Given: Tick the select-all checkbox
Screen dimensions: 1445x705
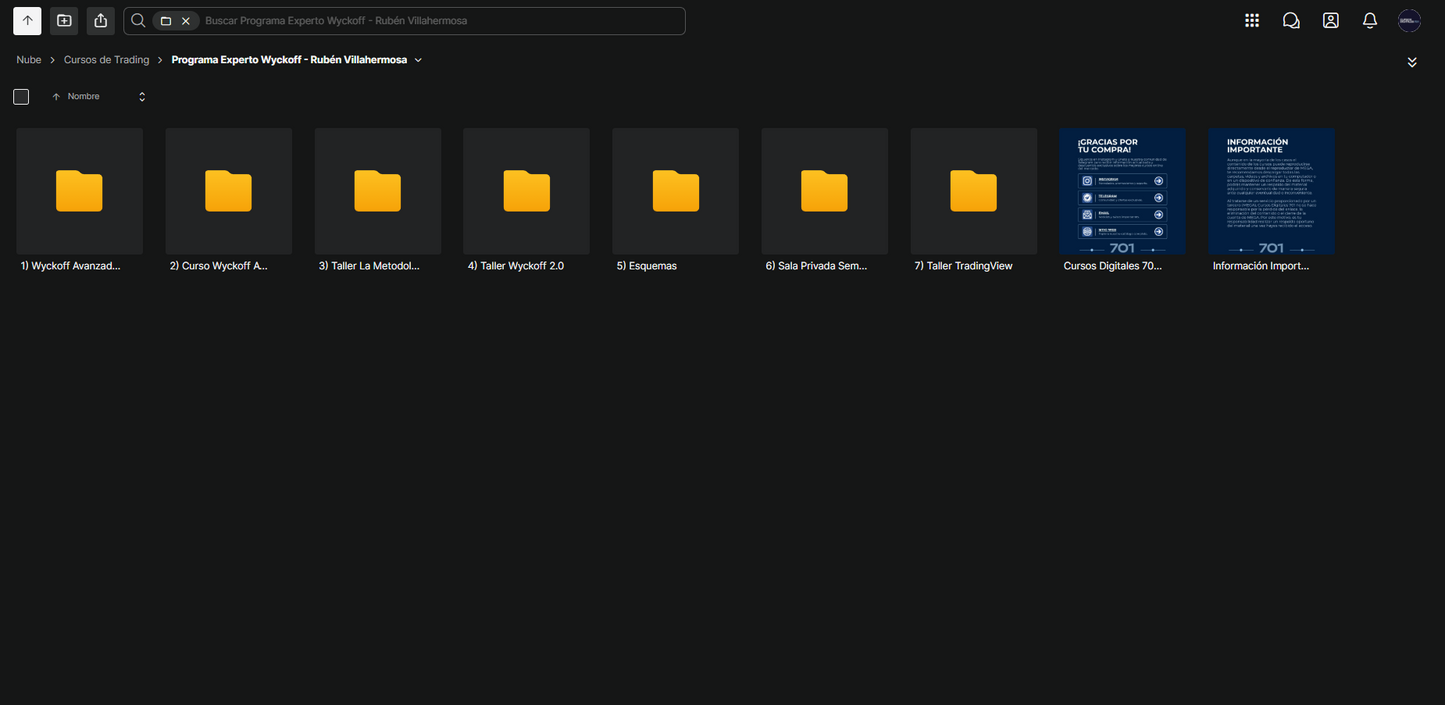Looking at the screenshot, I should click(x=21, y=97).
